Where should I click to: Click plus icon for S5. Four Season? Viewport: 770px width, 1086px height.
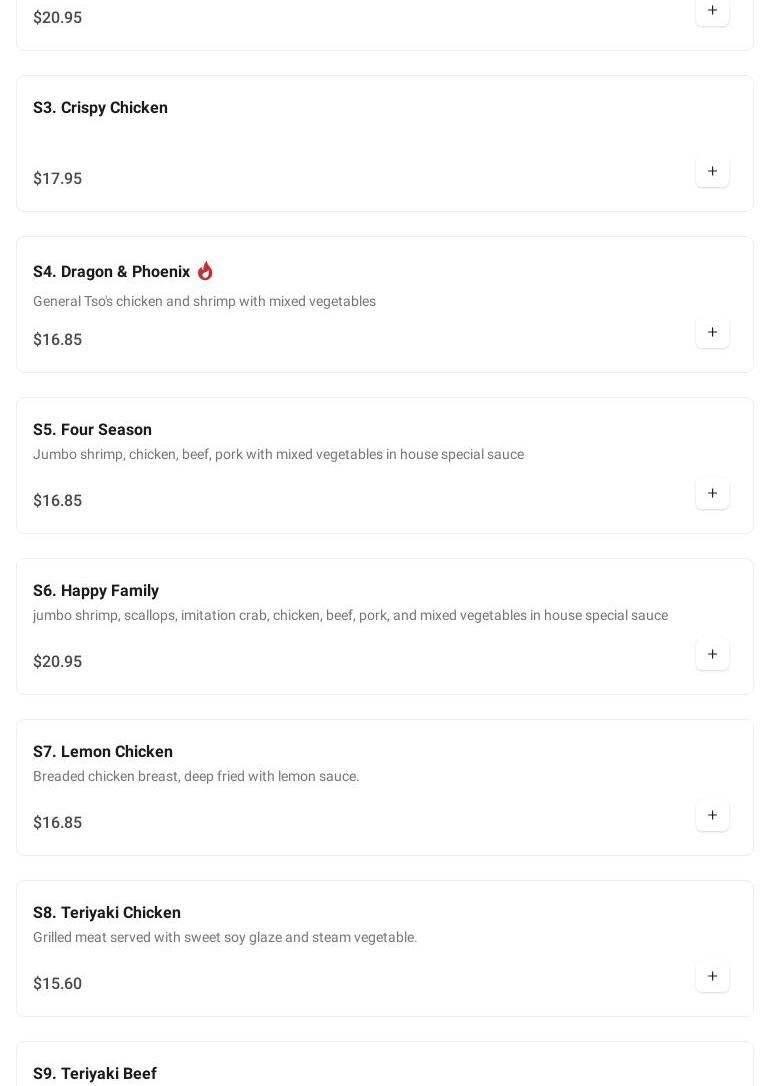(712, 493)
